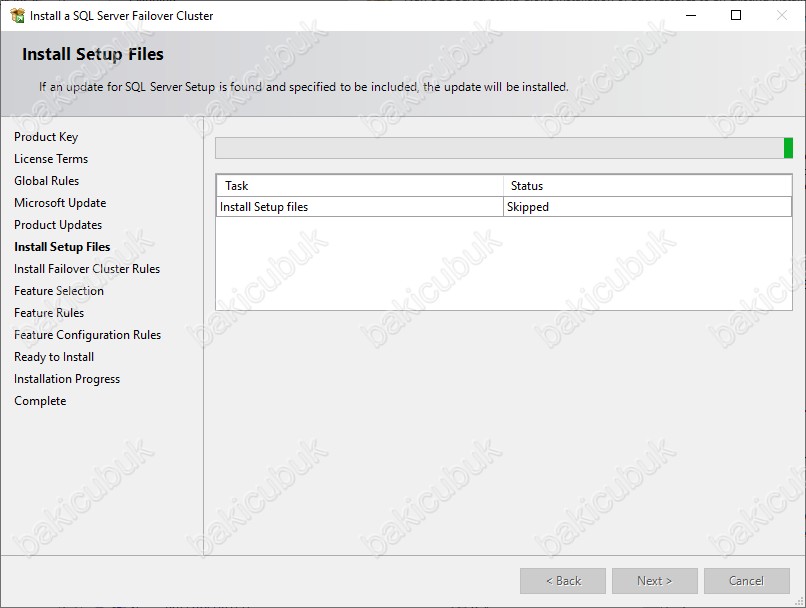Select the Feature Rules step
Screen dimensions: 806x608
click(49, 313)
